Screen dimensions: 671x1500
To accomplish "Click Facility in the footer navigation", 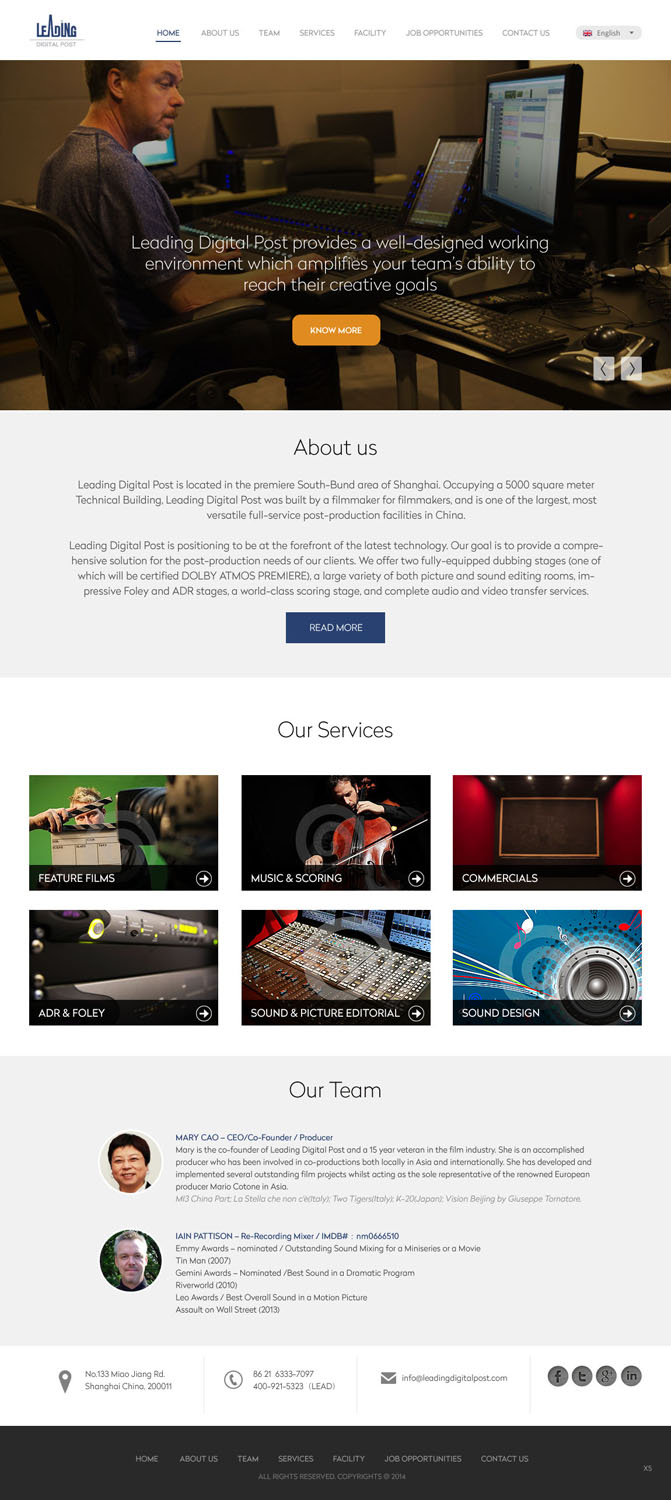I will pyautogui.click(x=349, y=1458).
